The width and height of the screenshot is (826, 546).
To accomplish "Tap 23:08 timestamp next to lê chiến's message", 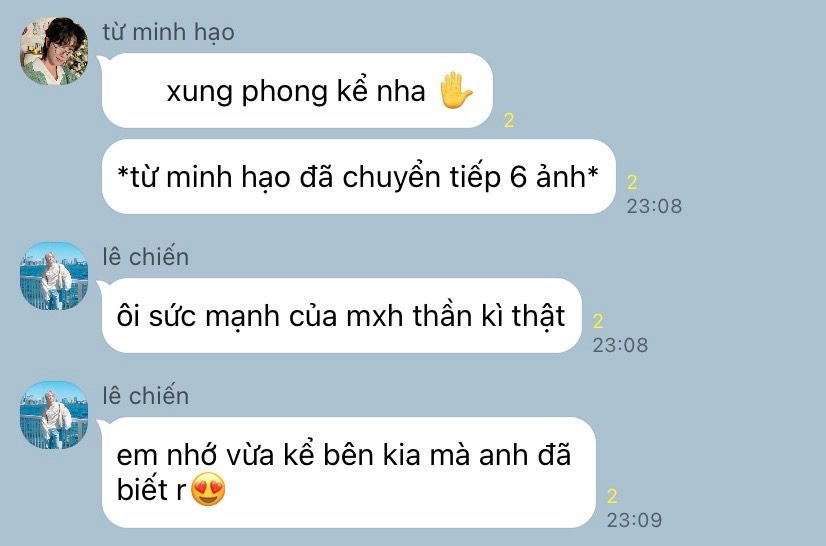I will point(620,345).
